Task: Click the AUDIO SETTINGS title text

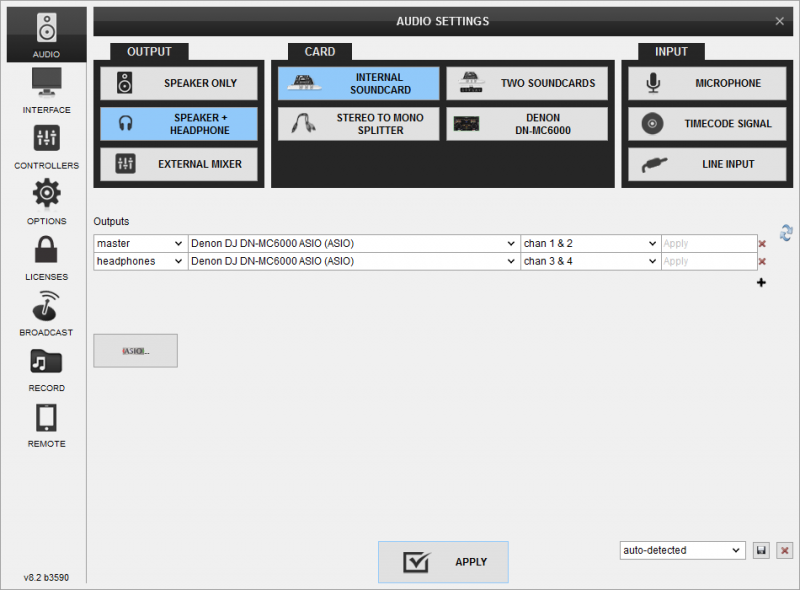Action: click(x=443, y=21)
